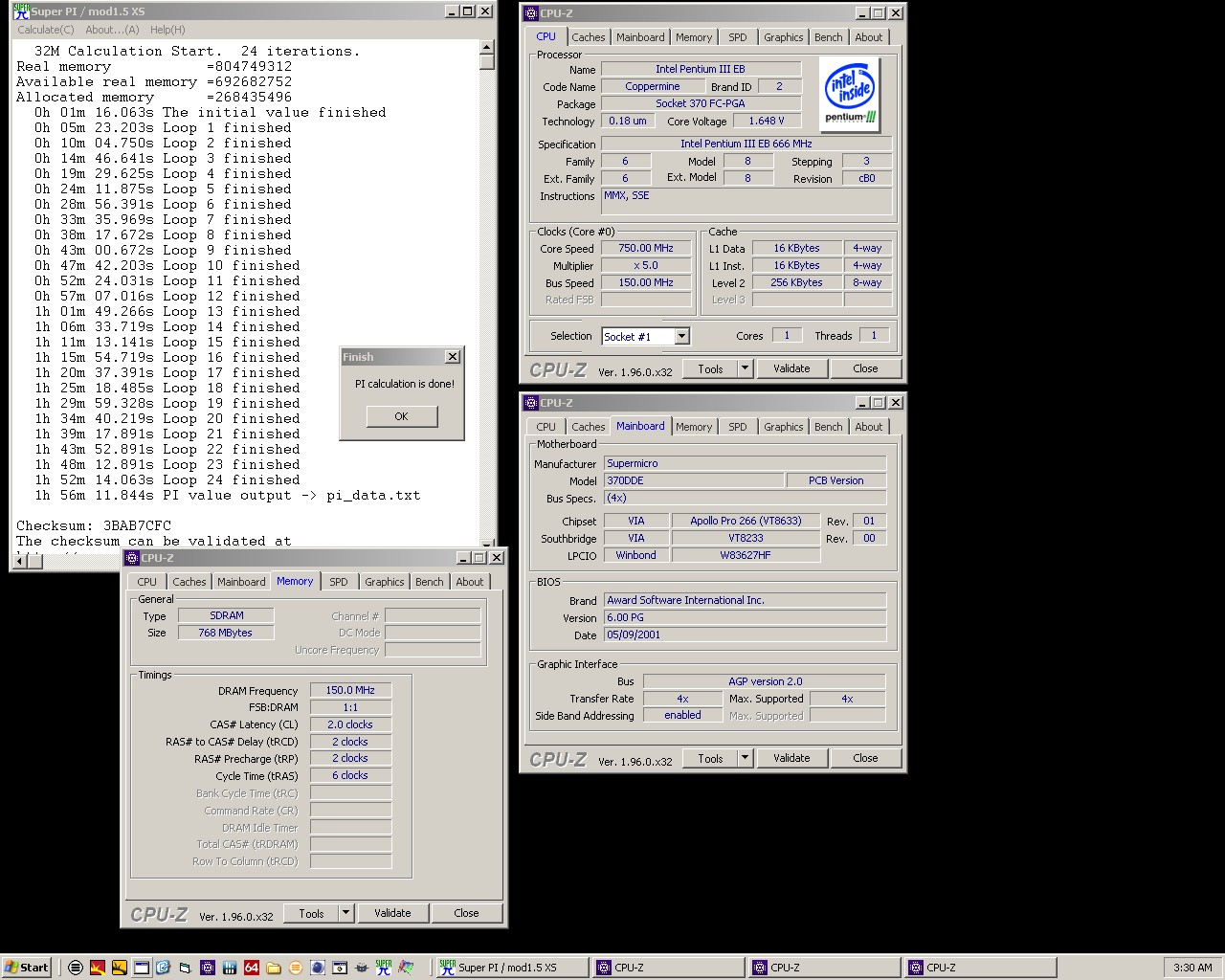Open Bench tab in CPU-Z CPU window
Viewport: 1225px width, 980px height.
[829, 37]
